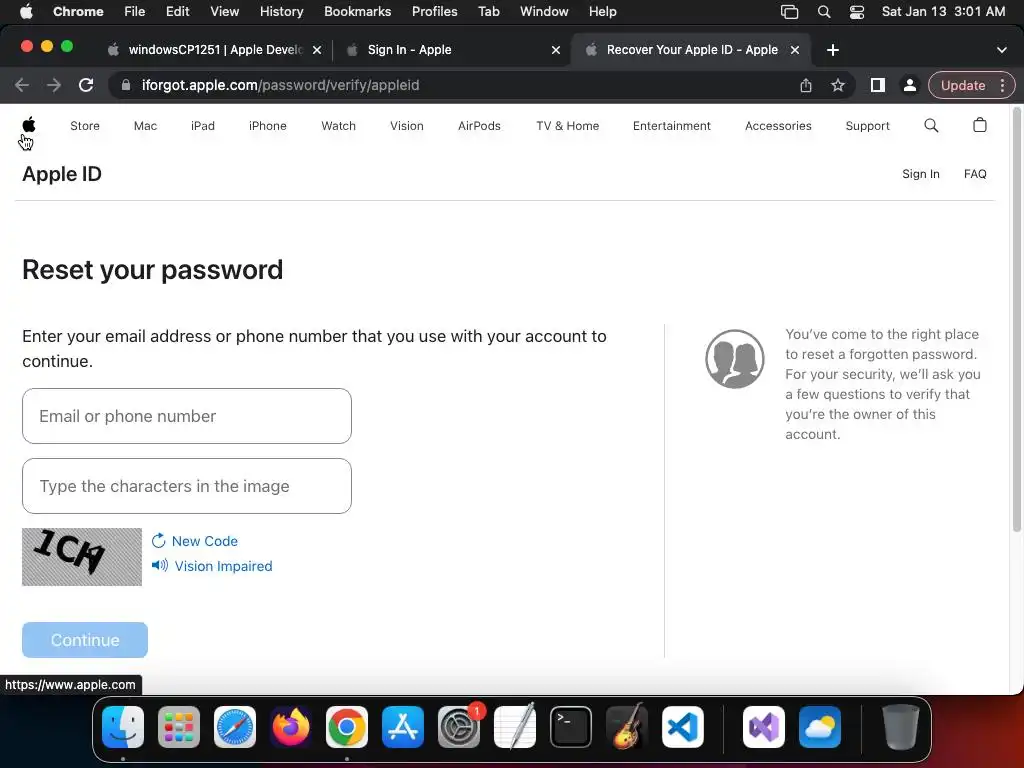
Task: Reload the page with refresh icon
Action: (86, 85)
